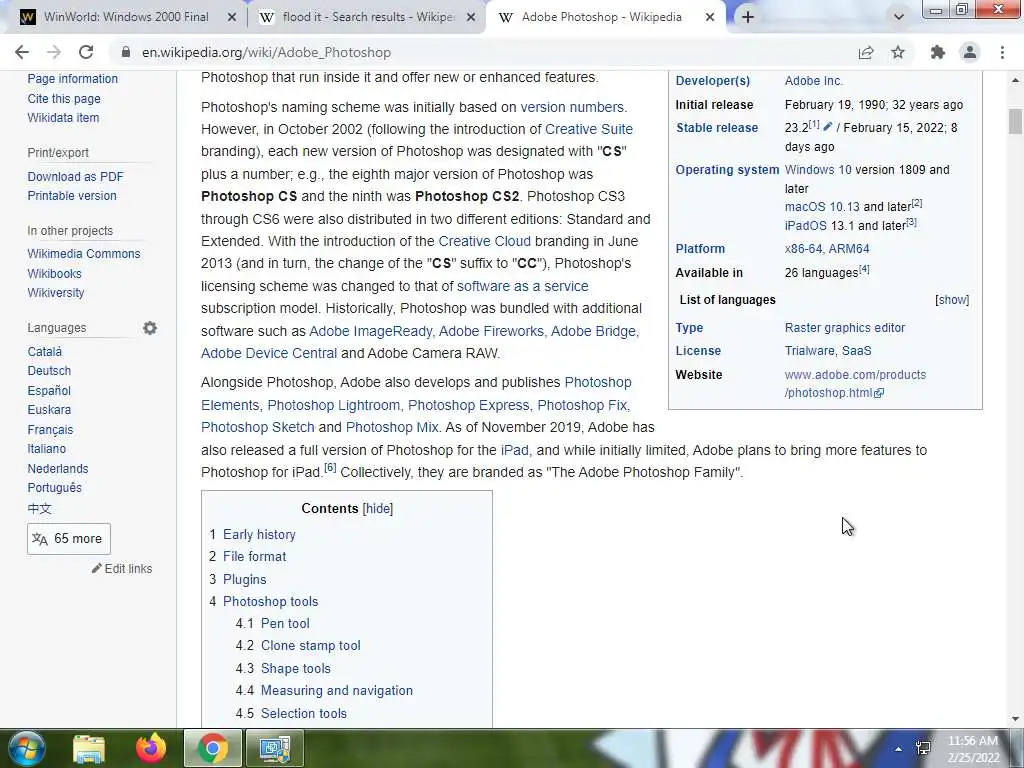1024x768 pixels.
Task: Open the Wikimedia Commons link
Action: 84,253
